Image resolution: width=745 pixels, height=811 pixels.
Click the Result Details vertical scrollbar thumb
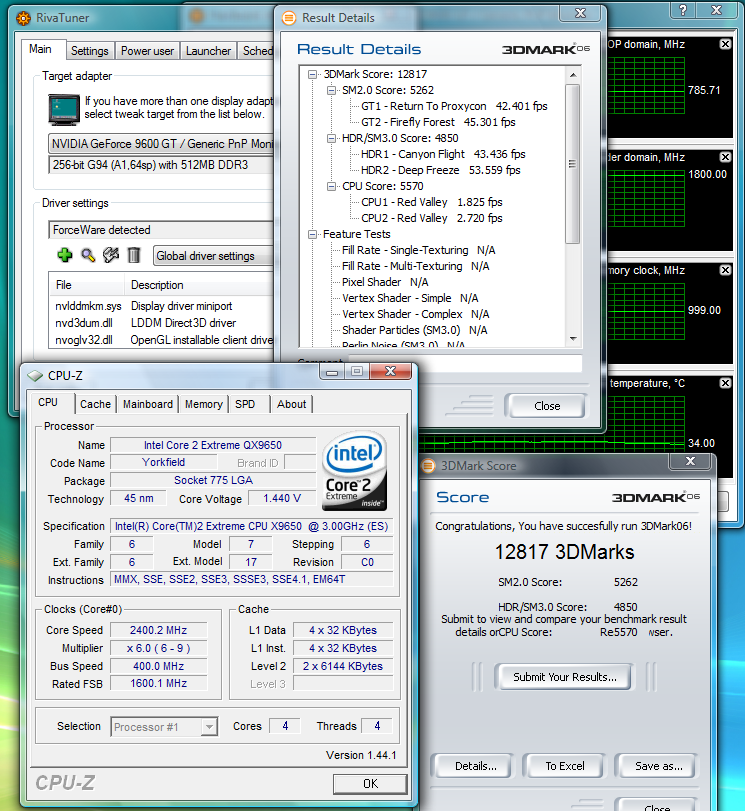click(572, 163)
